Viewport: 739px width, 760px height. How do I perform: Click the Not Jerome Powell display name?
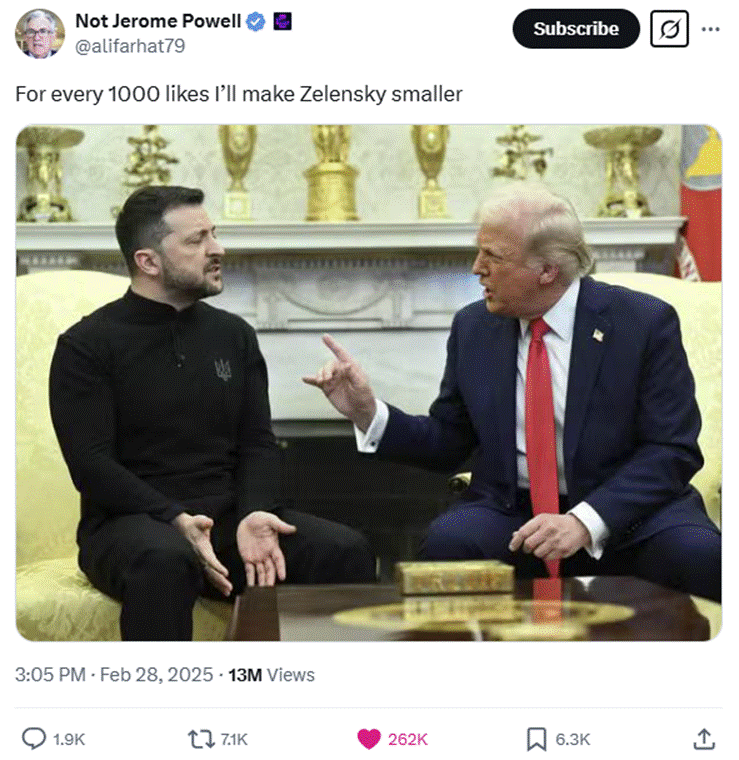[158, 21]
